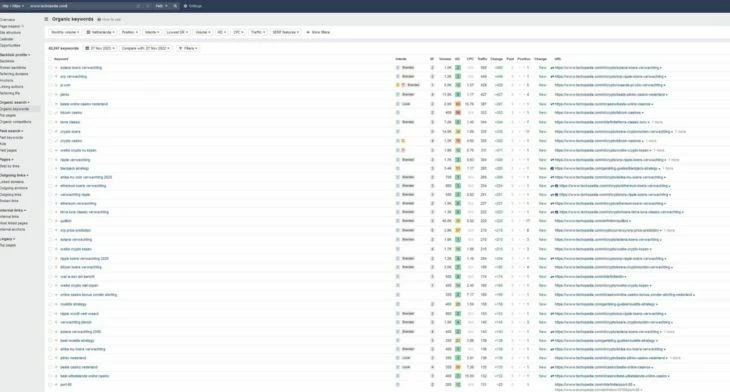730x392 pixels.
Task: Tick checkbox for xrp price prediction row
Action: click(50, 230)
